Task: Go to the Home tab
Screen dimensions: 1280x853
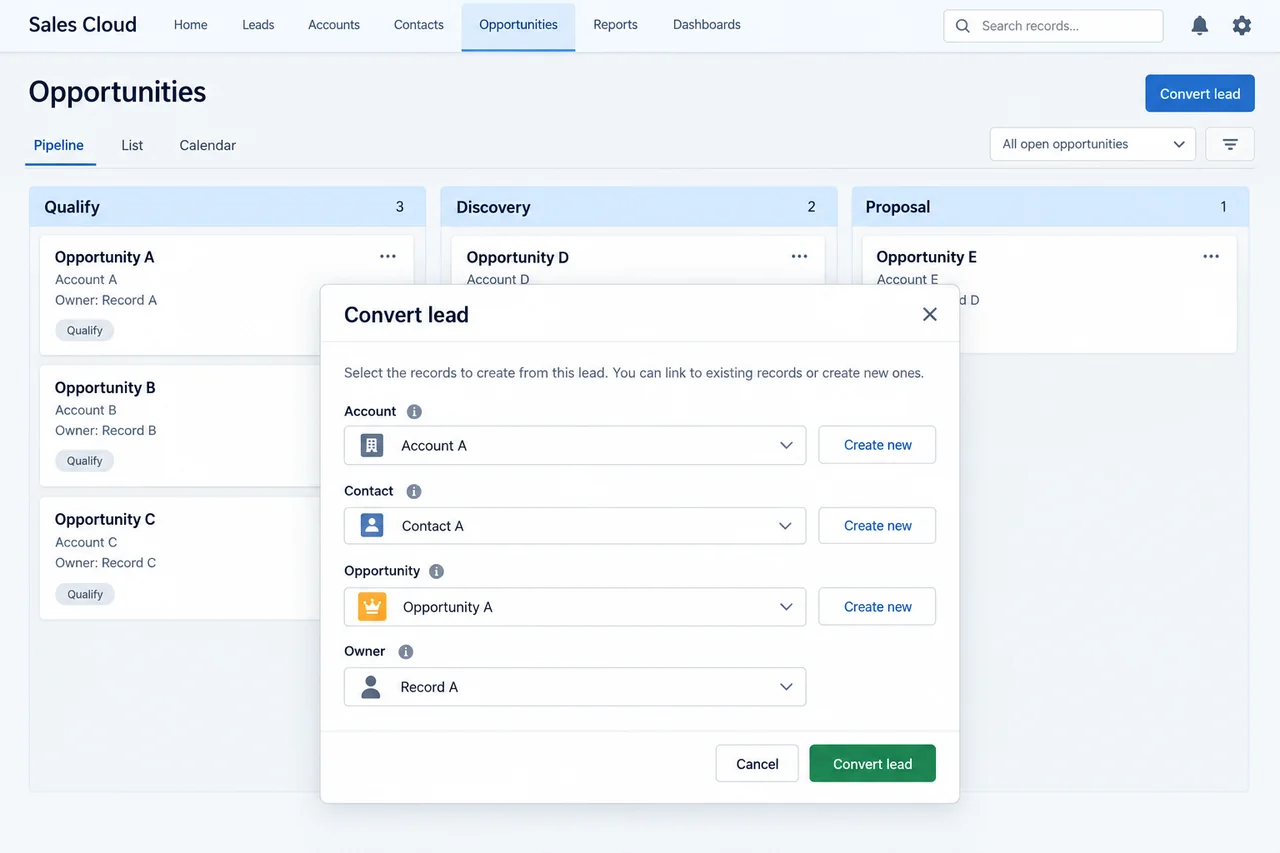Action: point(191,25)
